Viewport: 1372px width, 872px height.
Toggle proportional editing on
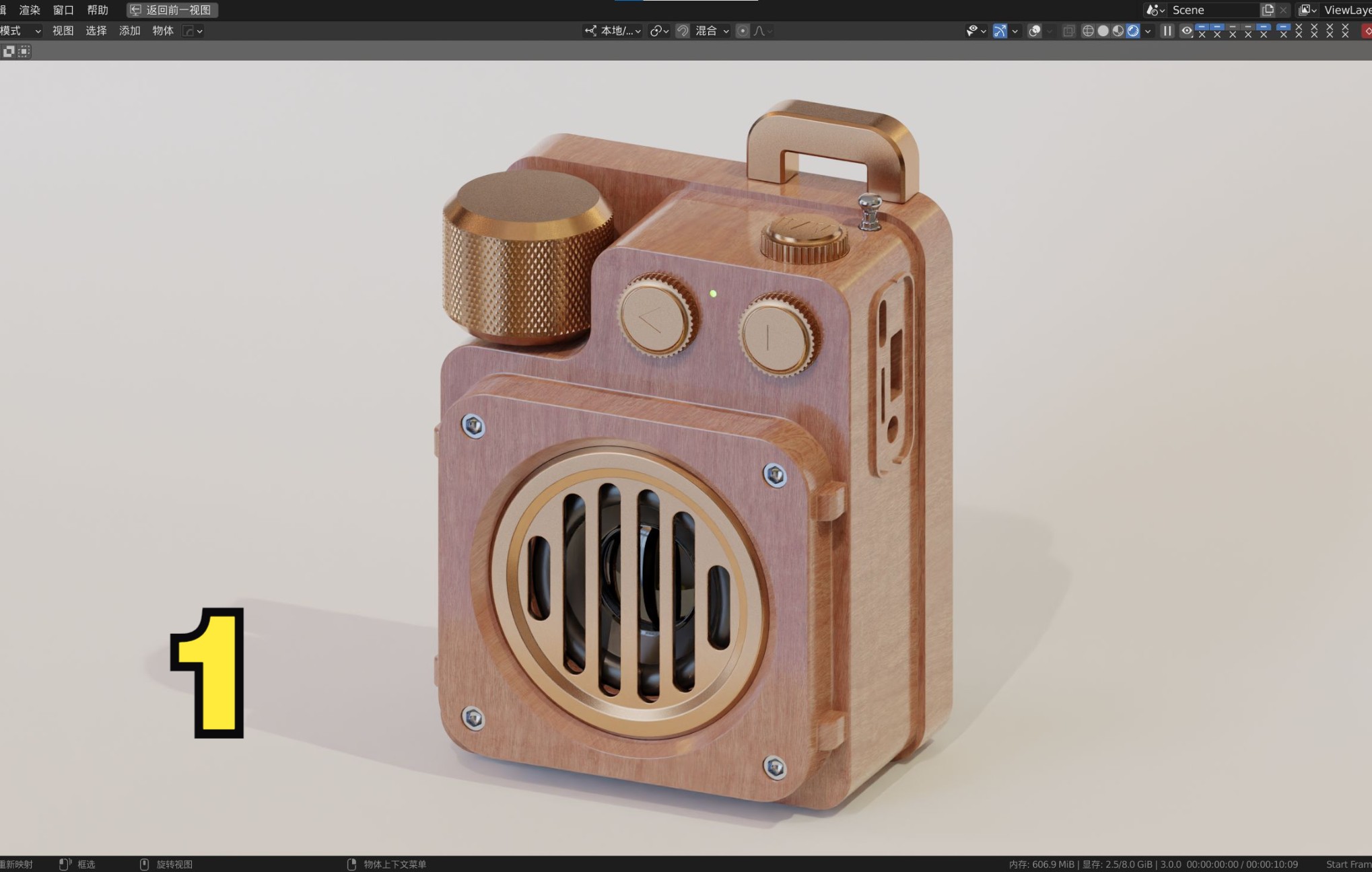pos(743,31)
